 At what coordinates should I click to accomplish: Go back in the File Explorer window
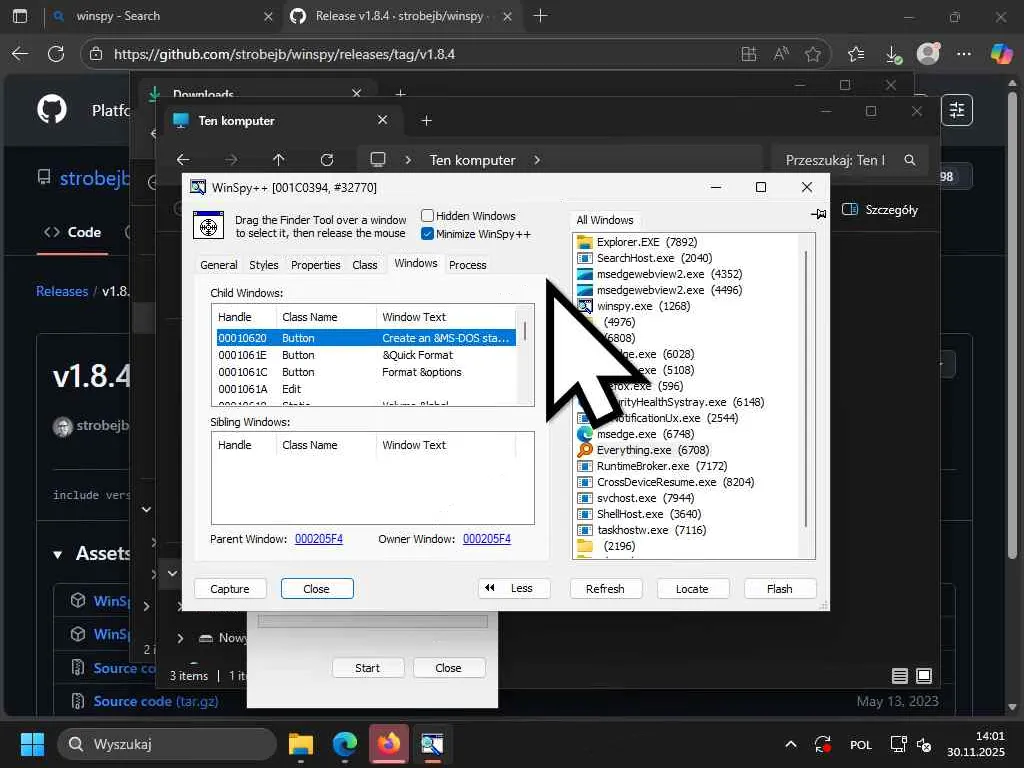[184, 159]
